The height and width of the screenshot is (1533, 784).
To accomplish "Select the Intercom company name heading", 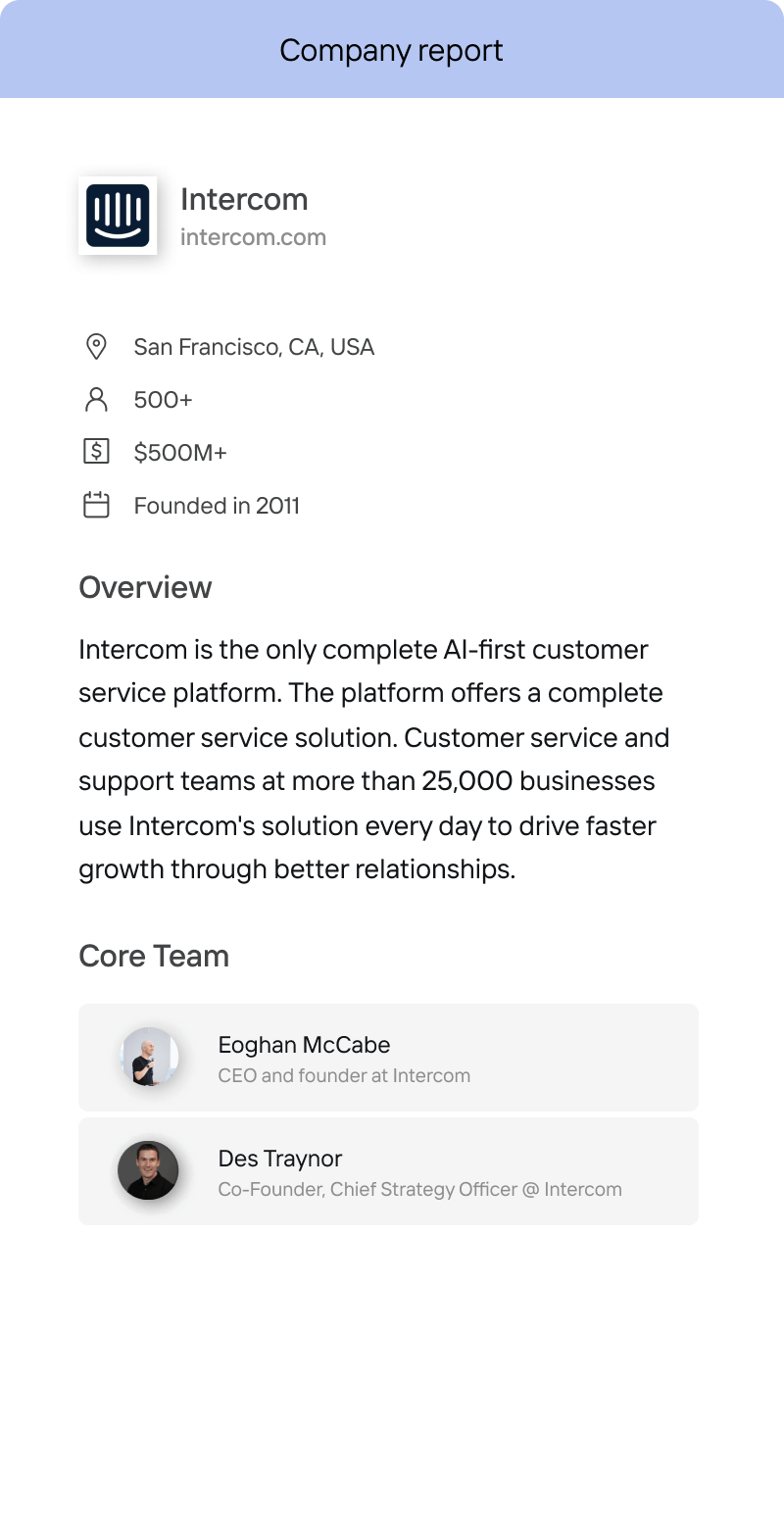I will pyautogui.click(x=245, y=199).
